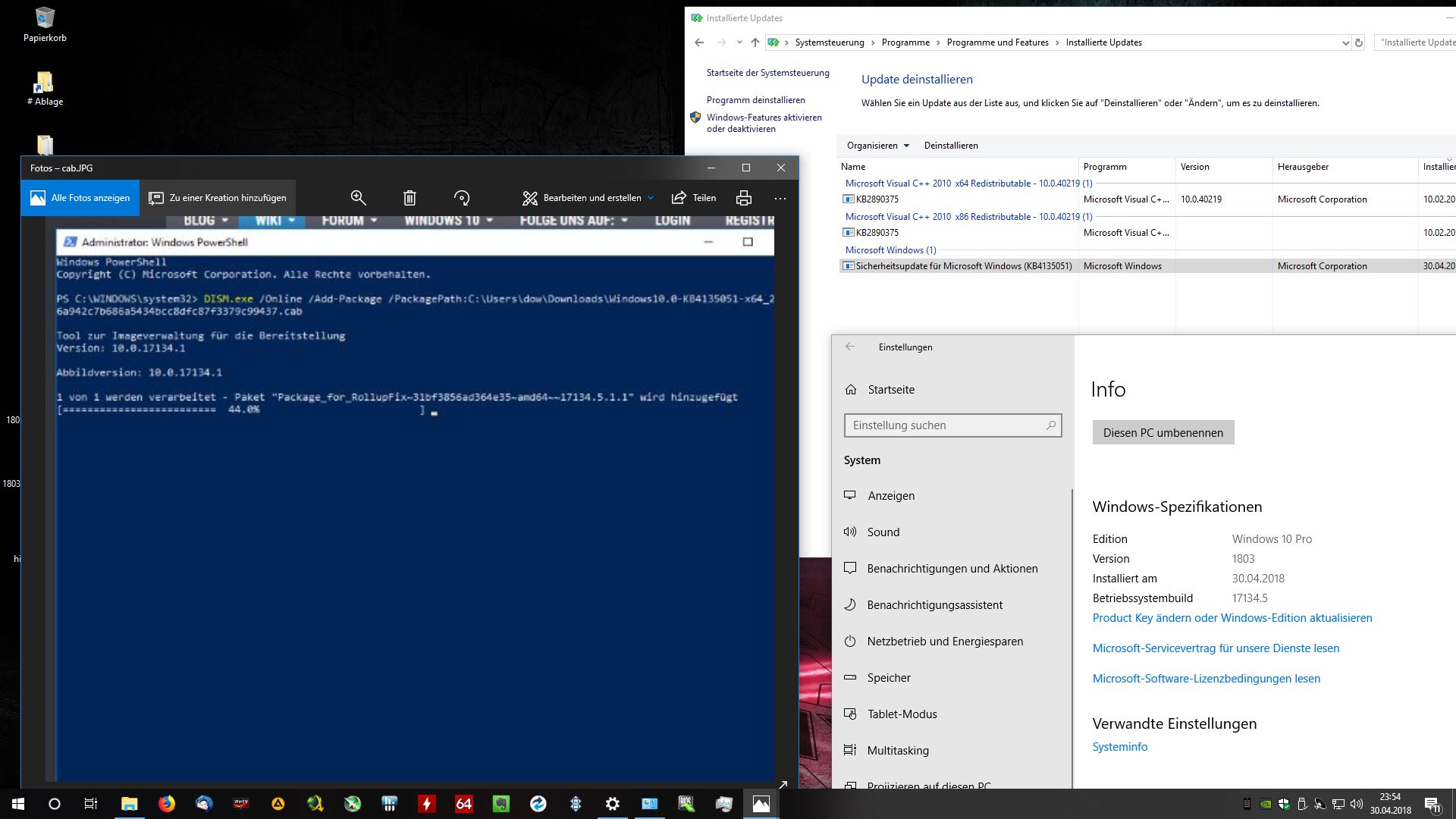The image size is (1456, 819).
Task: Click the delete trash icon in Fotos
Action: 409,198
